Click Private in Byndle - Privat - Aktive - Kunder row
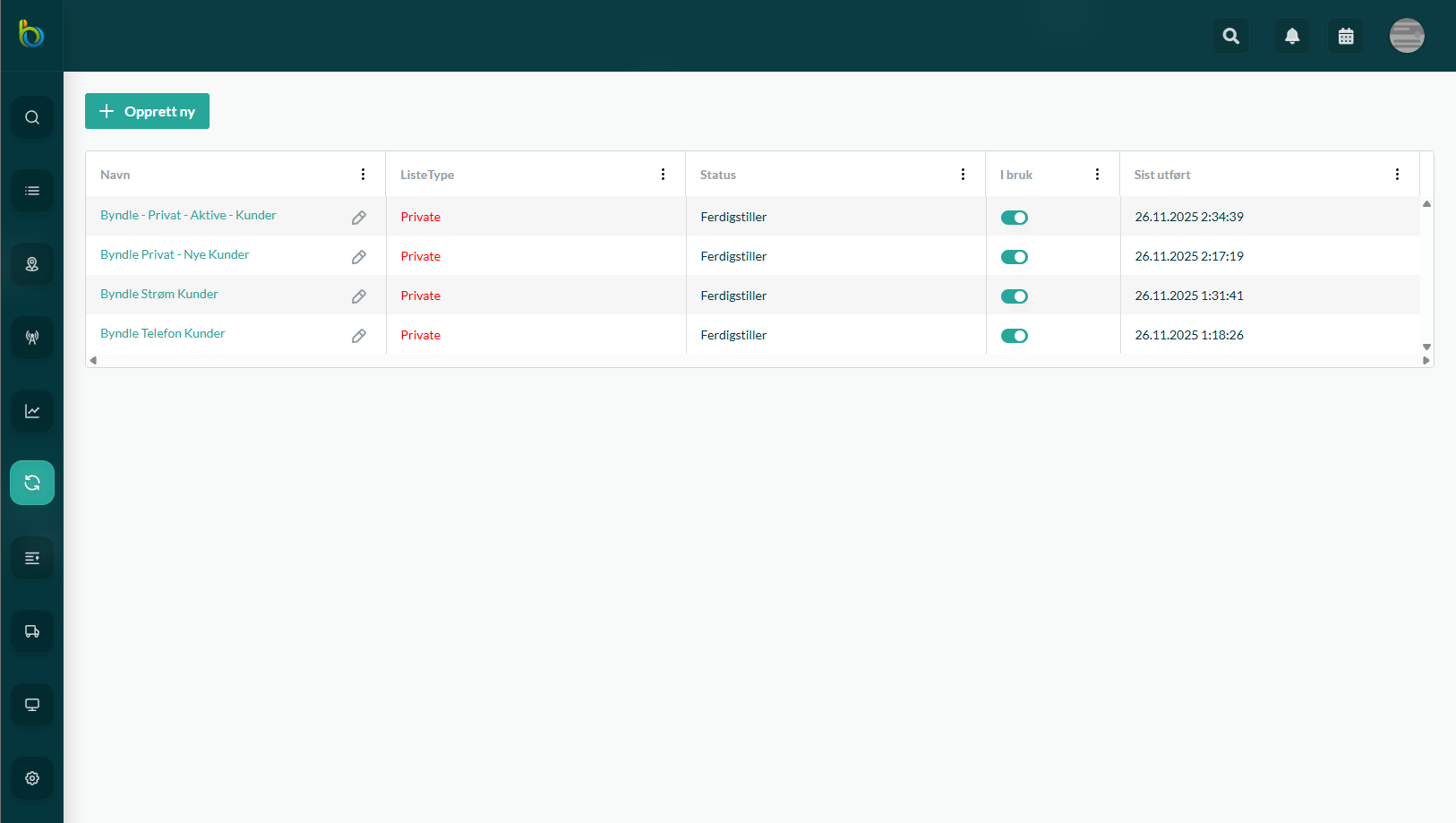This screenshot has width=1456, height=823. 421,217
